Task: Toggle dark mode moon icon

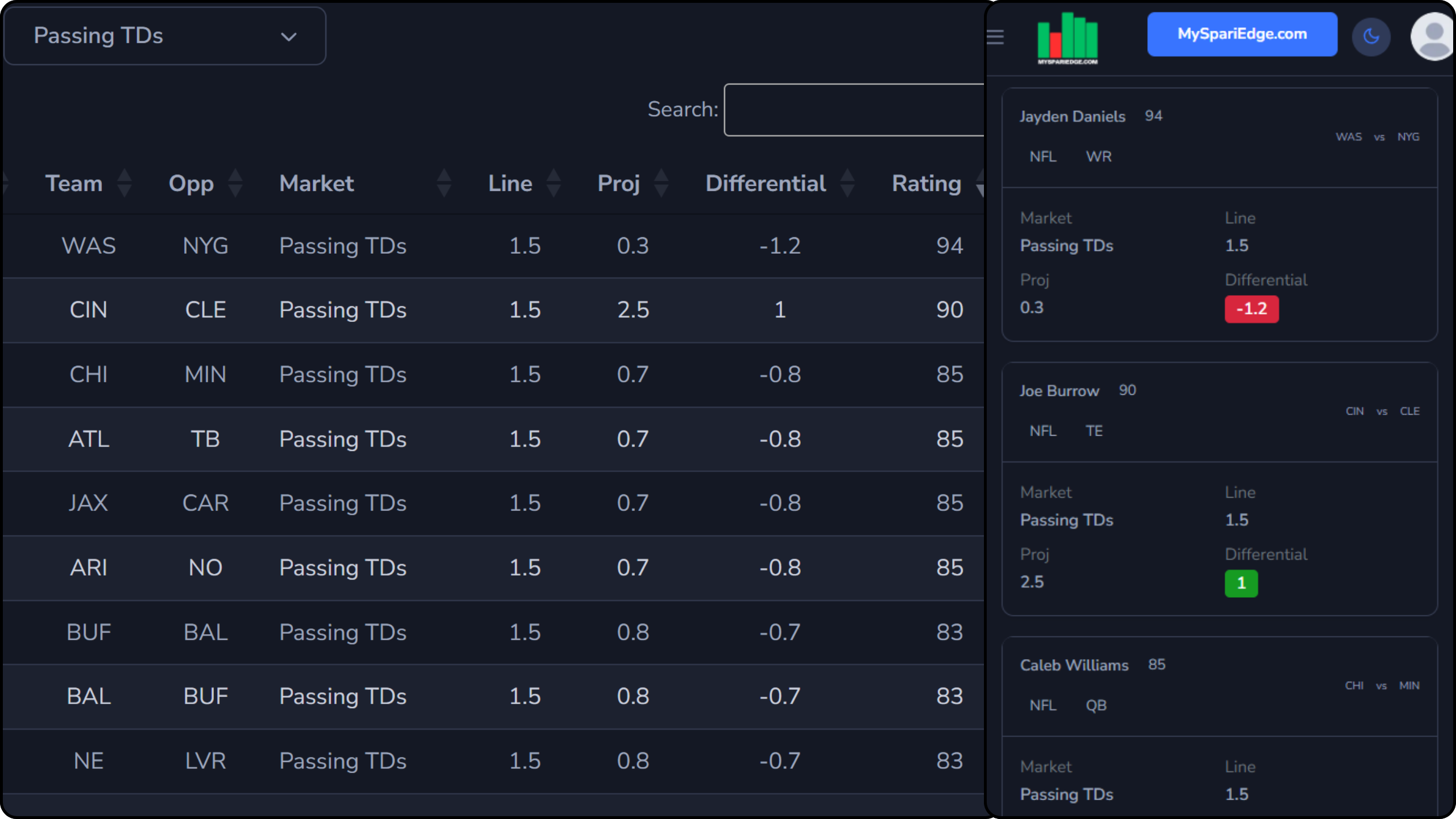Action: (x=1371, y=37)
